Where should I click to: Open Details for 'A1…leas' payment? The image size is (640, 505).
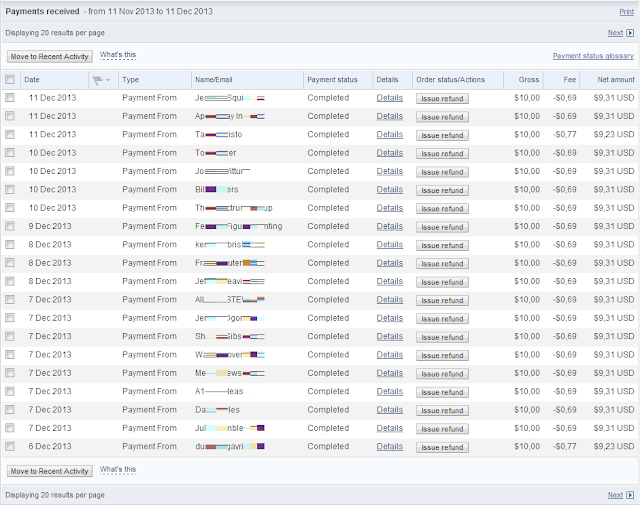pyautogui.click(x=390, y=391)
